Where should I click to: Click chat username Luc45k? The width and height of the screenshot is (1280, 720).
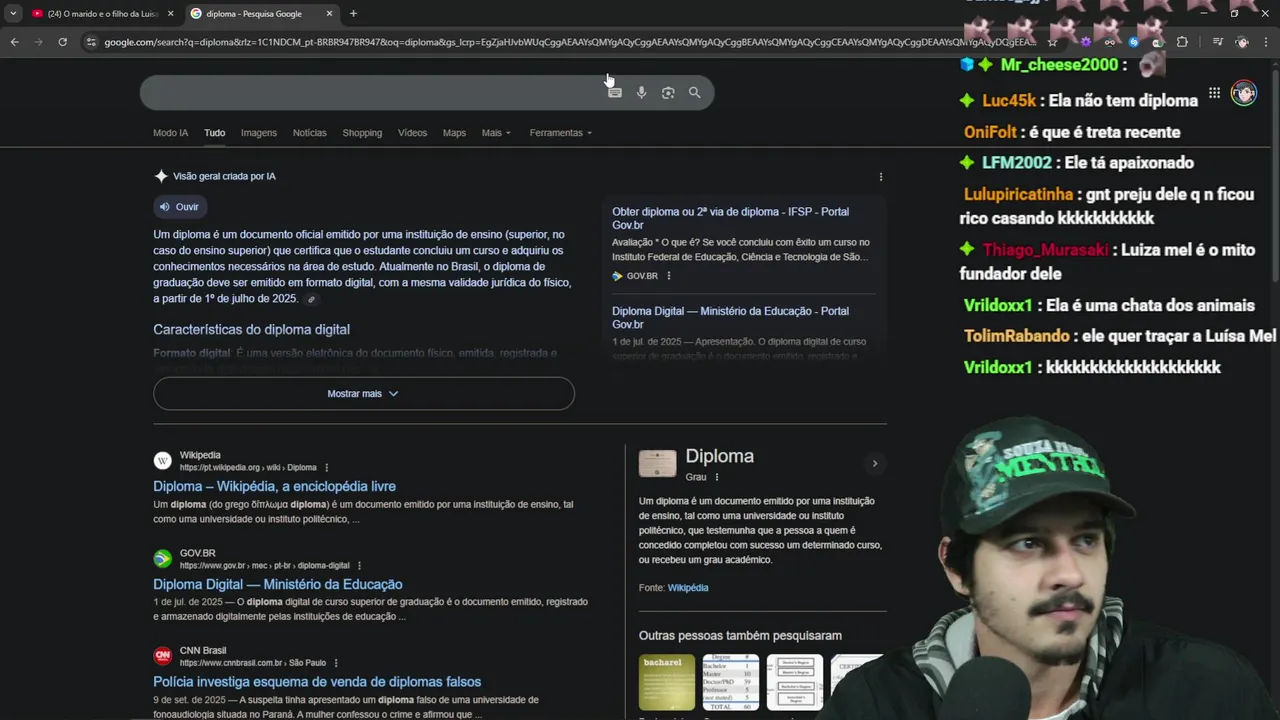point(1009,101)
